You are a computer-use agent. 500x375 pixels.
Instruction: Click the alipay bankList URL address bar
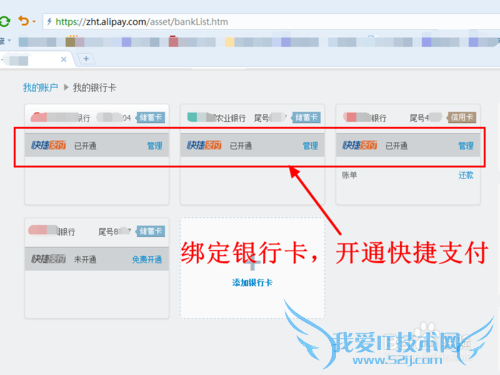(x=270, y=22)
